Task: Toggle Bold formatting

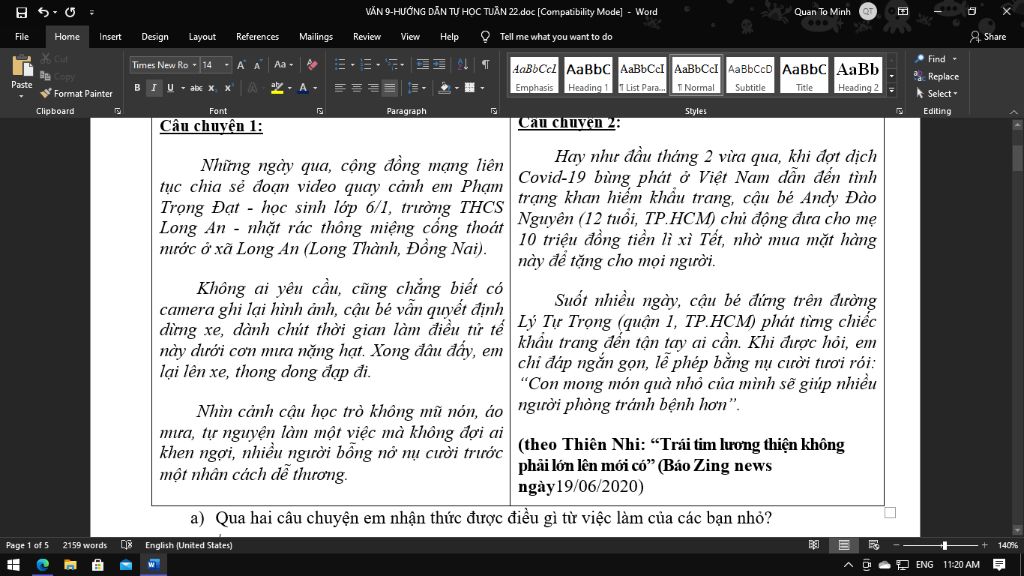Action: (x=137, y=88)
